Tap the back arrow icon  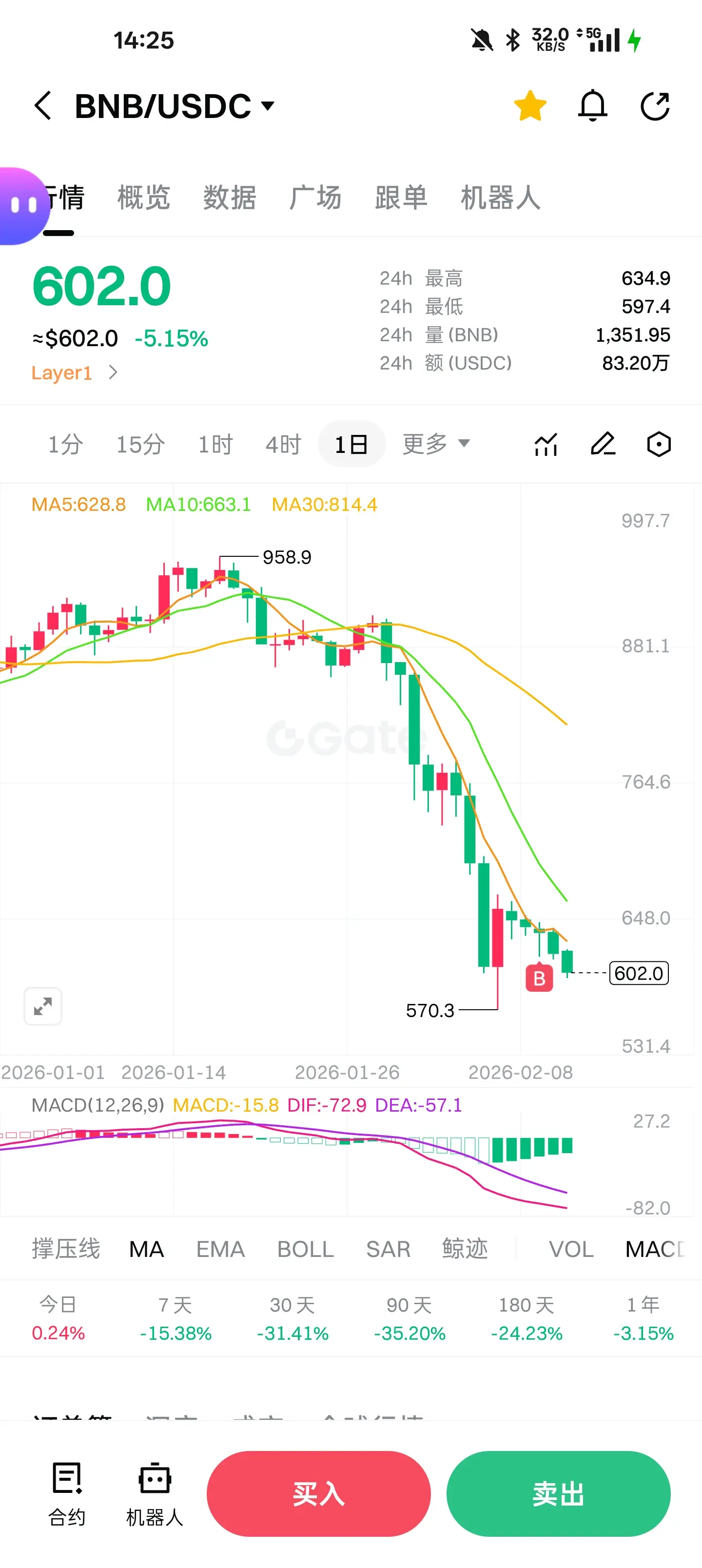42,106
